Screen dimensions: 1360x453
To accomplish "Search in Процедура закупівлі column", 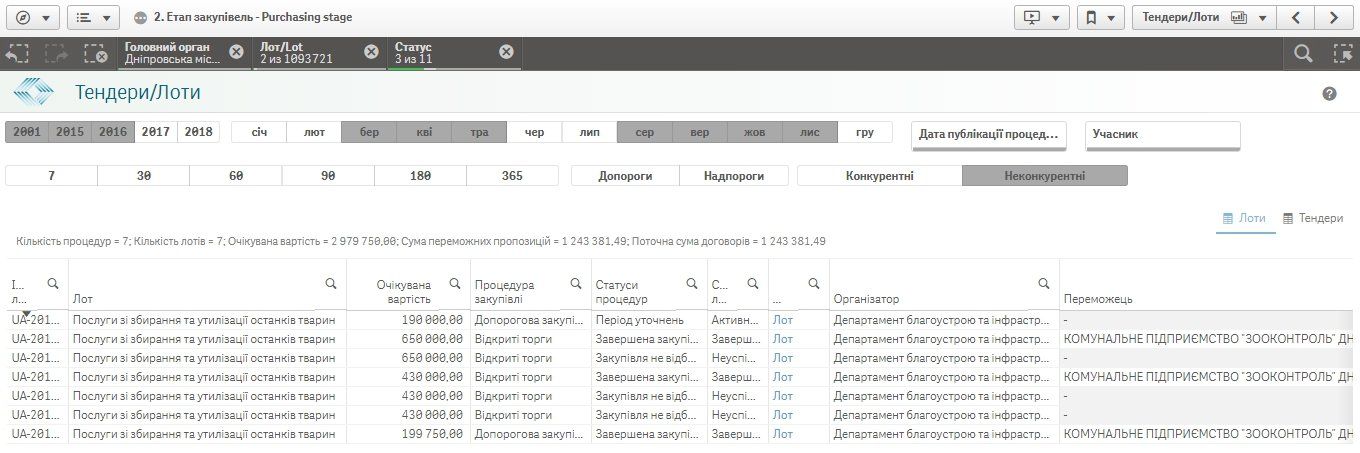I will [x=575, y=284].
